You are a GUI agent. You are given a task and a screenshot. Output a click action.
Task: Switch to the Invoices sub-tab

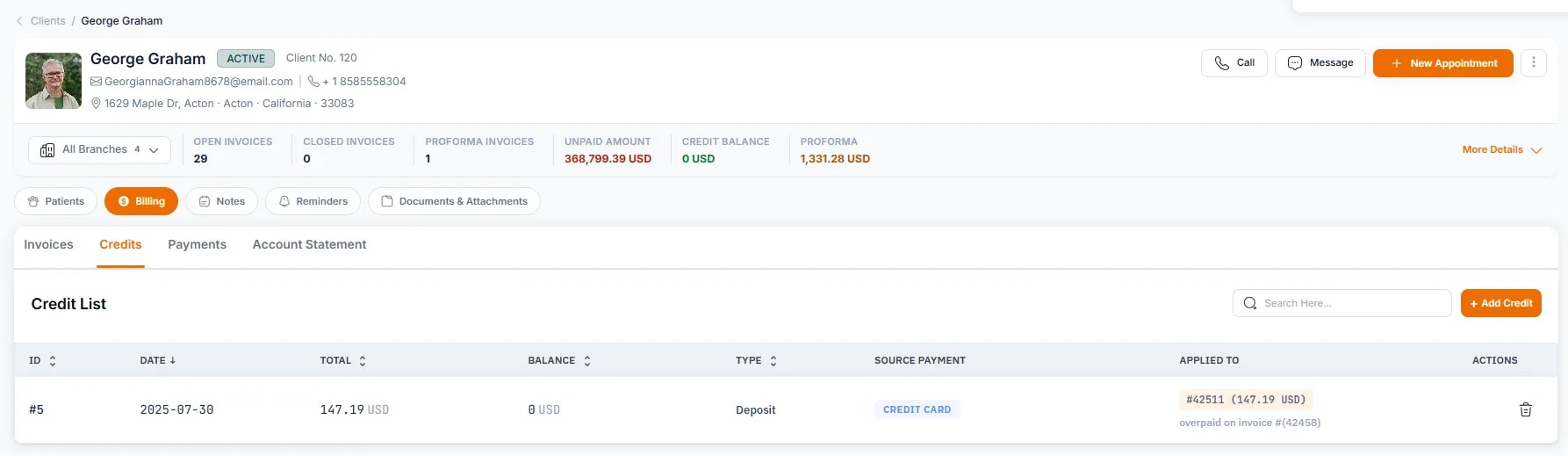pos(48,245)
